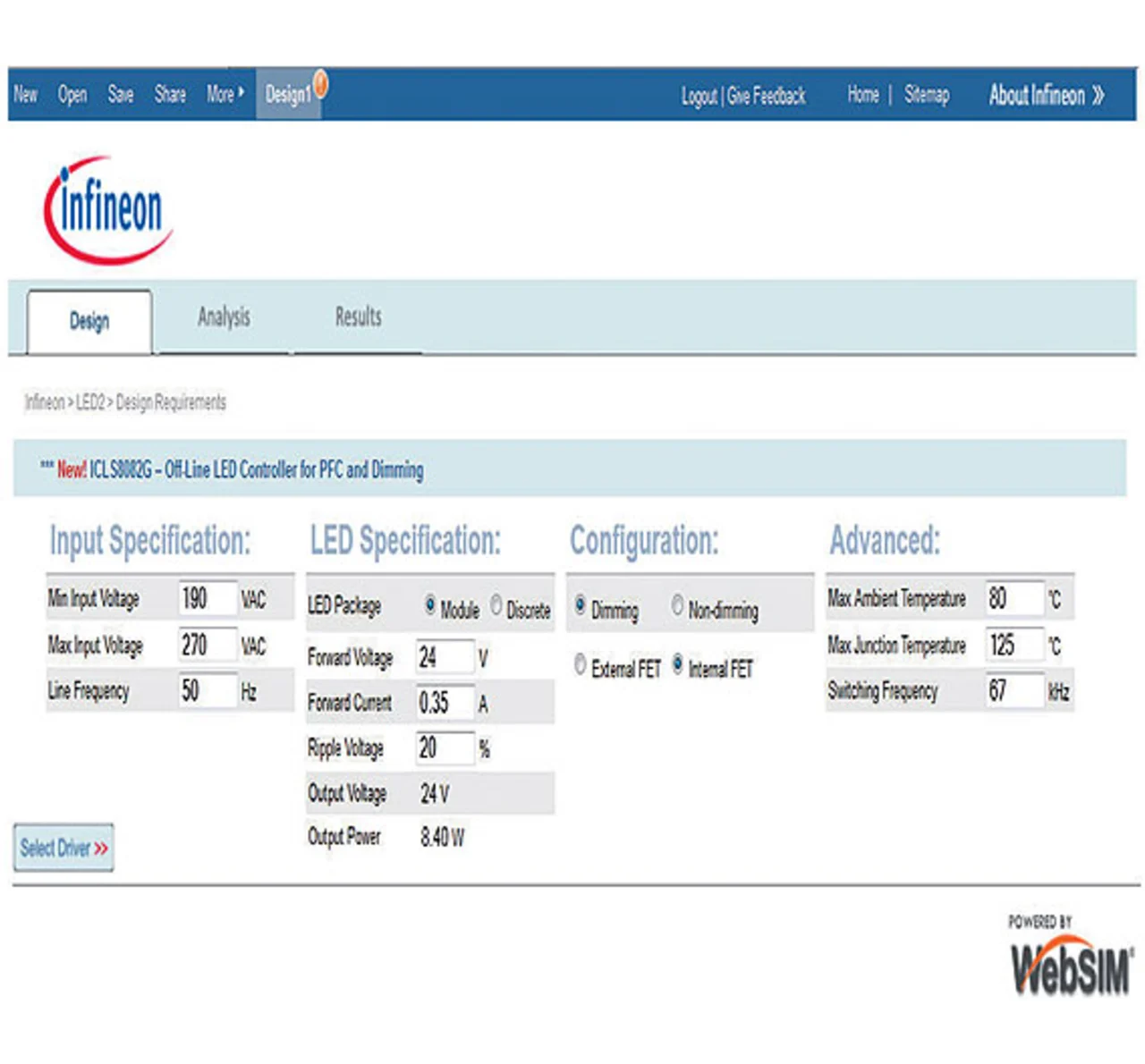Image resolution: width=1145 pixels, height=1064 pixels.
Task: Select the Discrete LED package option
Action: tap(496, 605)
